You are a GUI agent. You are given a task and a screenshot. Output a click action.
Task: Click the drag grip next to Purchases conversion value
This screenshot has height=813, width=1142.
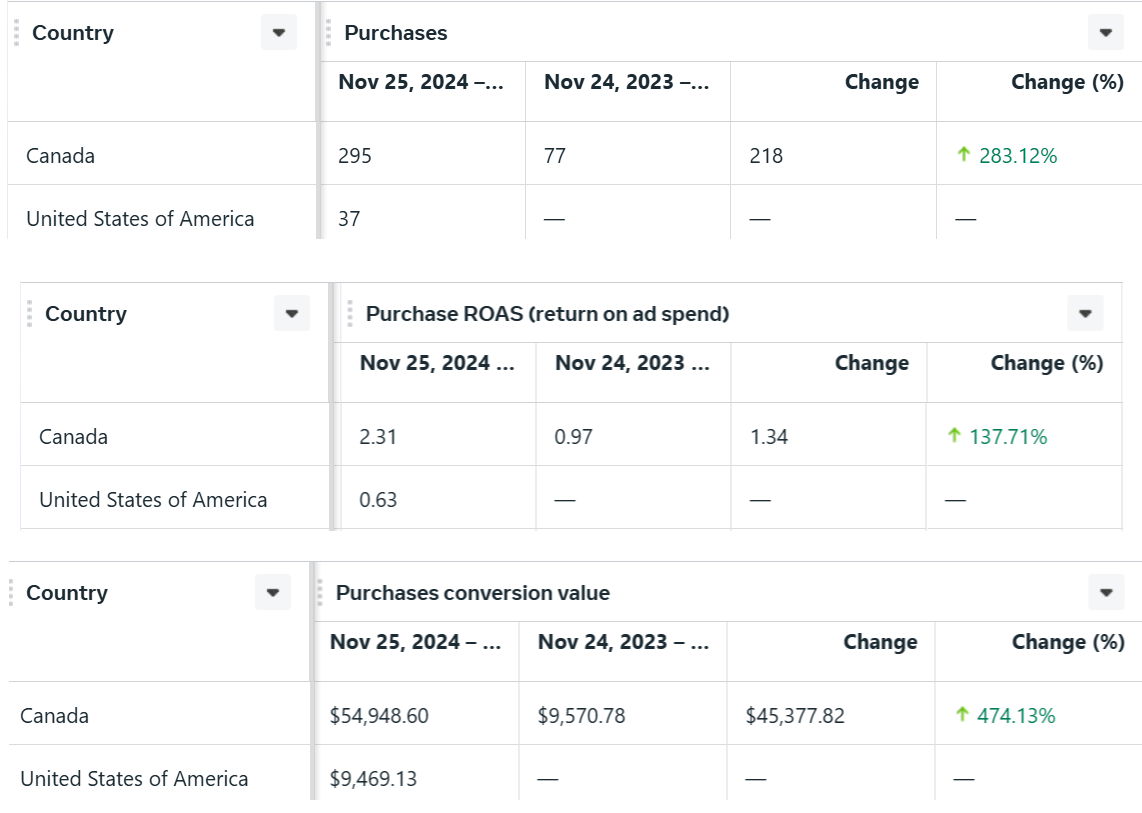point(321,592)
